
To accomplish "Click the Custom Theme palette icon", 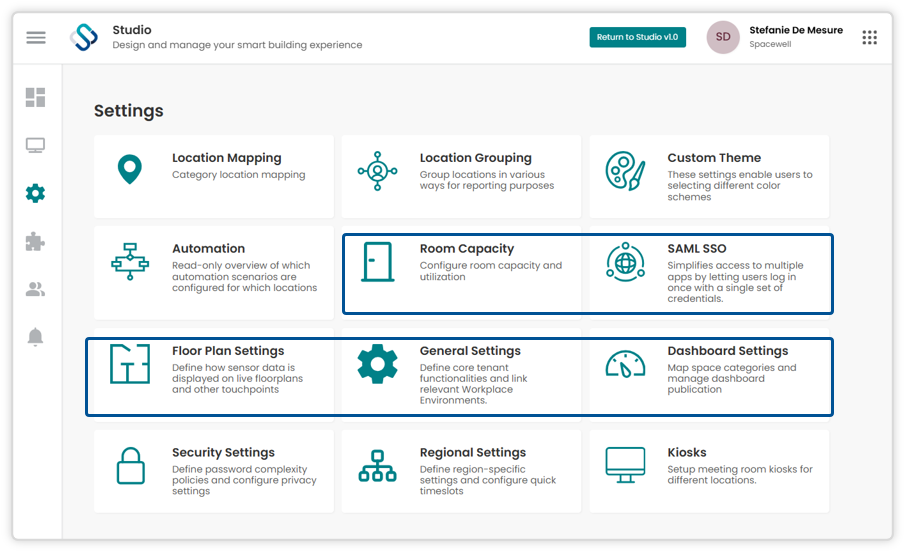I will (625, 171).
